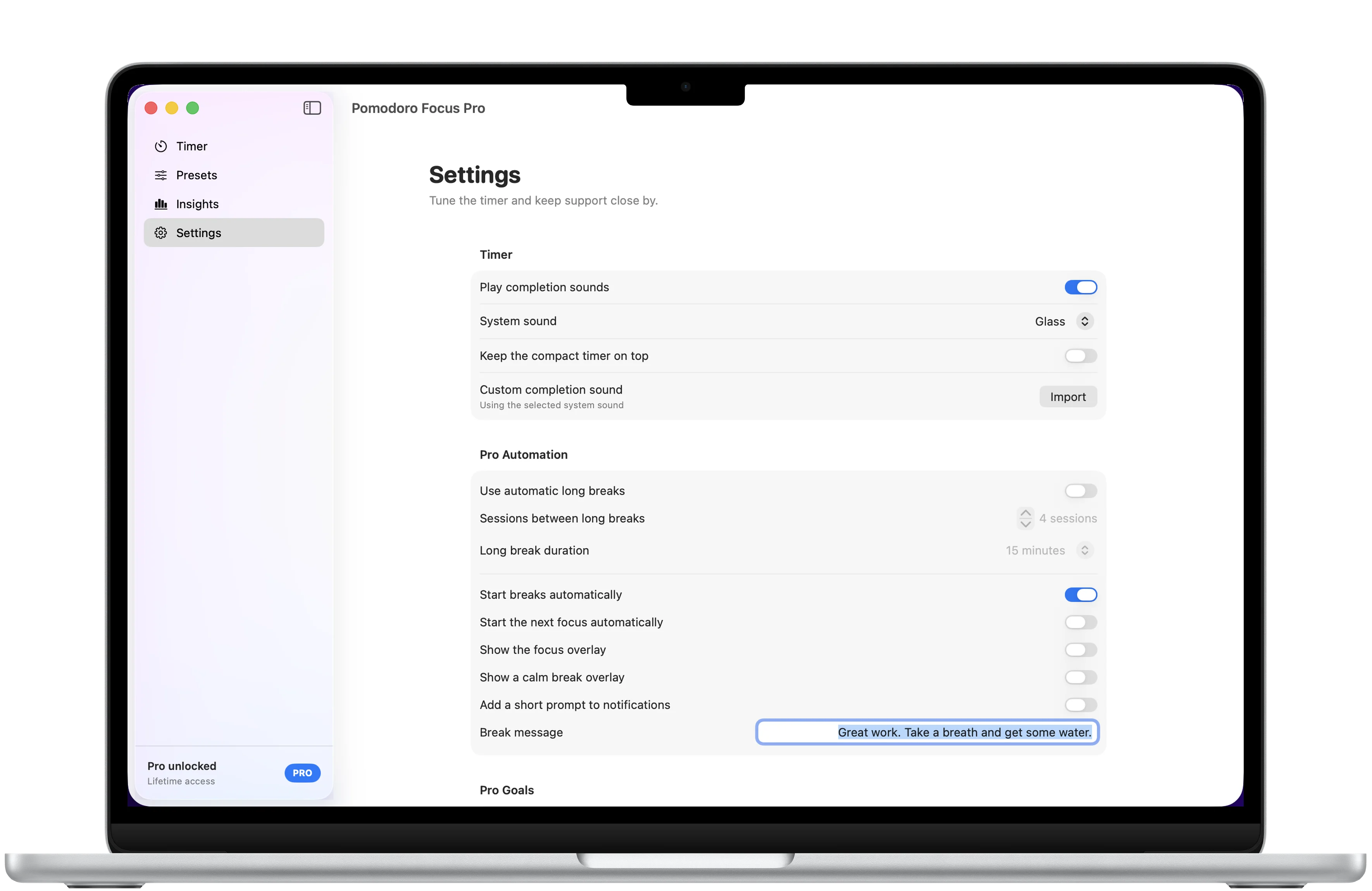Select the Settings sidebar label
The width and height of the screenshot is (1372, 891).
click(198, 233)
